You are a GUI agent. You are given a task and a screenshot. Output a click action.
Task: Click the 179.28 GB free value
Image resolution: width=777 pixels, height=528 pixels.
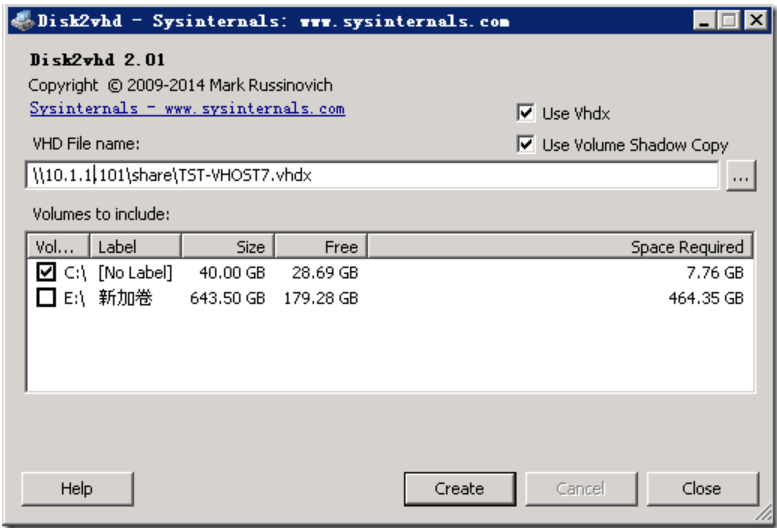click(x=321, y=298)
